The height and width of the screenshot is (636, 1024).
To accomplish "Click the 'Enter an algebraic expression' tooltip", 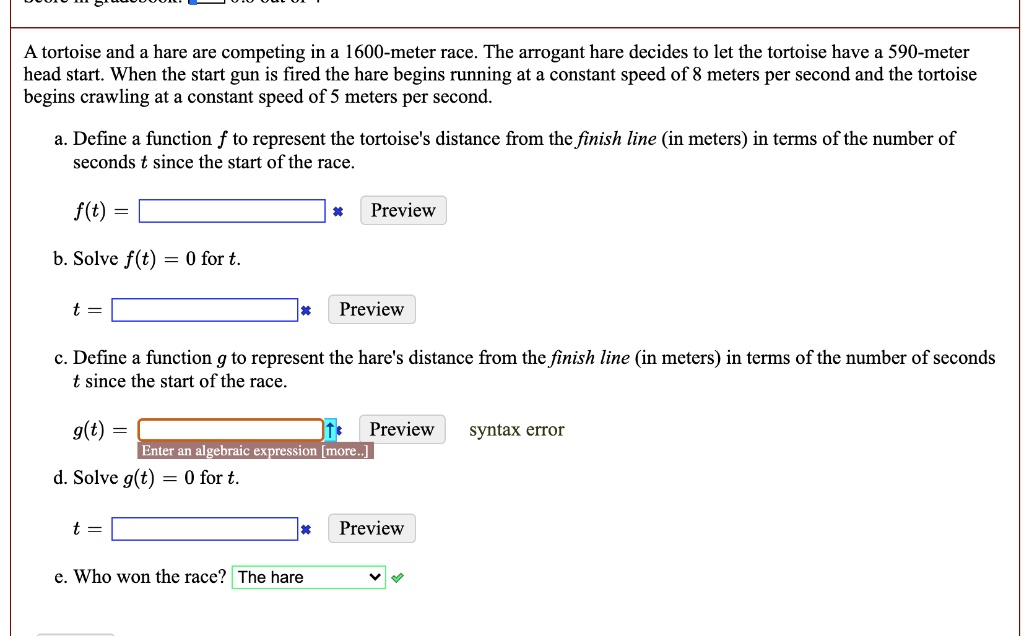I will 230,451.
